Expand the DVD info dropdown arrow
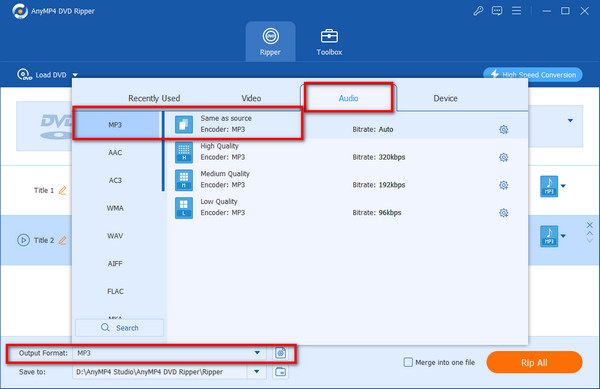Image resolution: width=600 pixels, height=389 pixels. [570, 120]
